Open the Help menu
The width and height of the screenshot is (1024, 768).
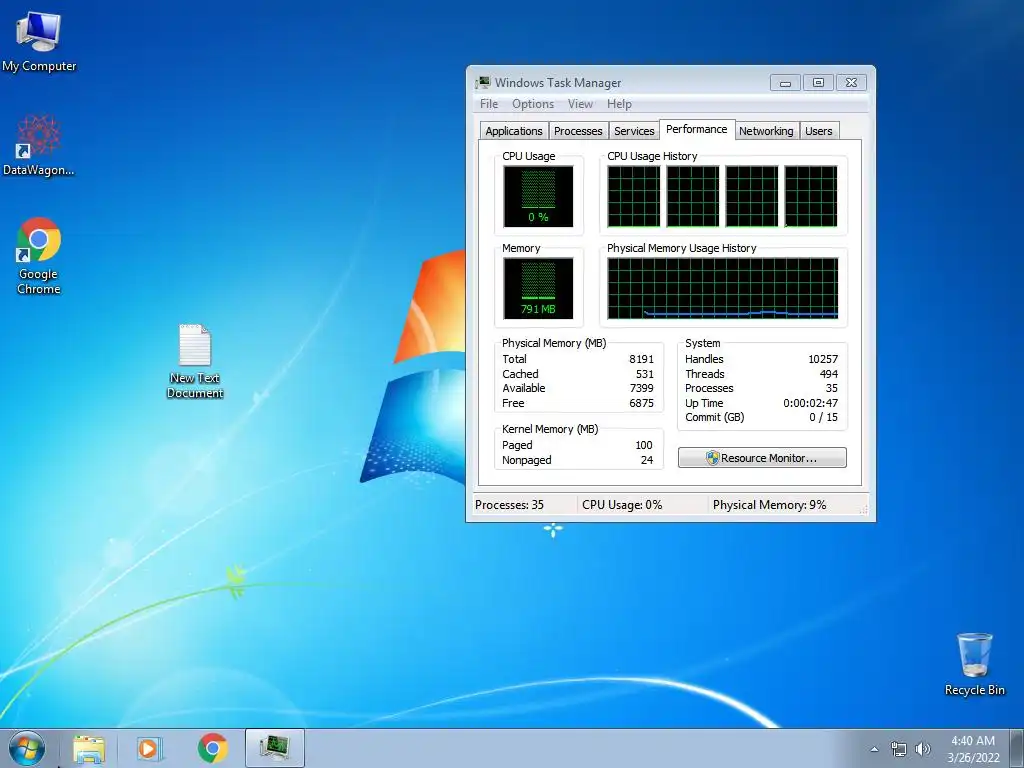pos(619,104)
